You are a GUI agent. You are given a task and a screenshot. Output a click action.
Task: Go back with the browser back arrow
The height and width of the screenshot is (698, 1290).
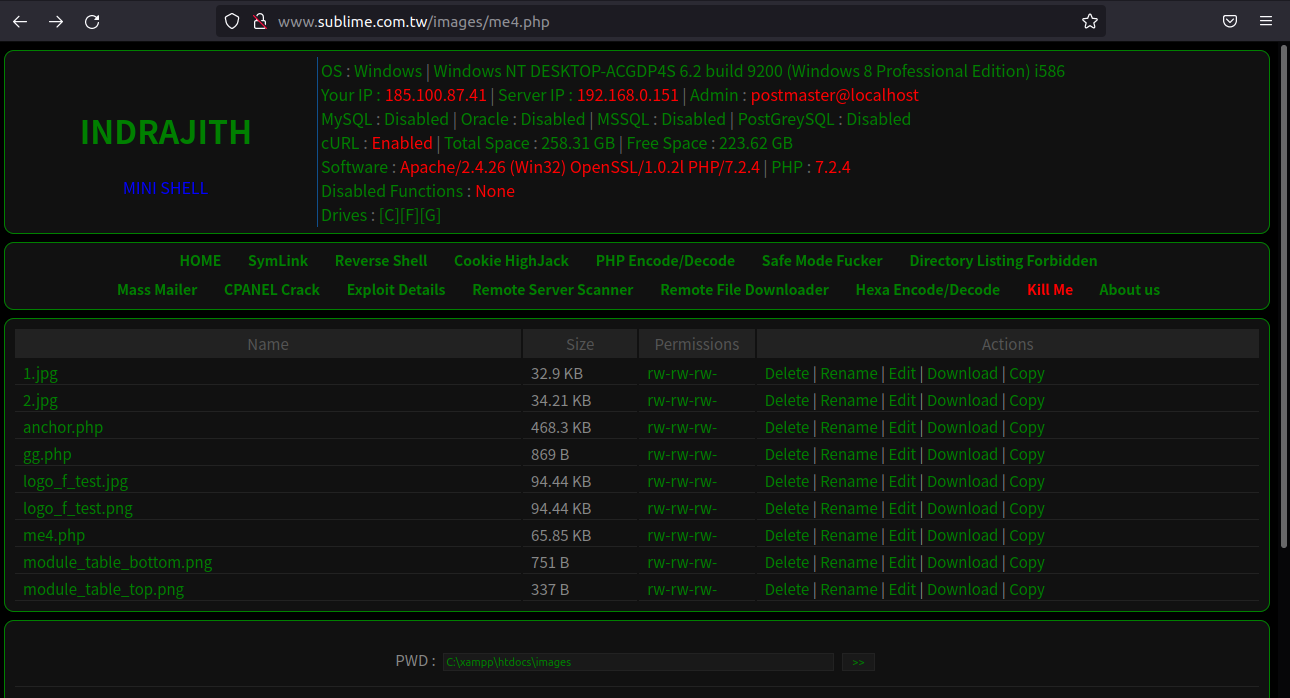point(20,21)
